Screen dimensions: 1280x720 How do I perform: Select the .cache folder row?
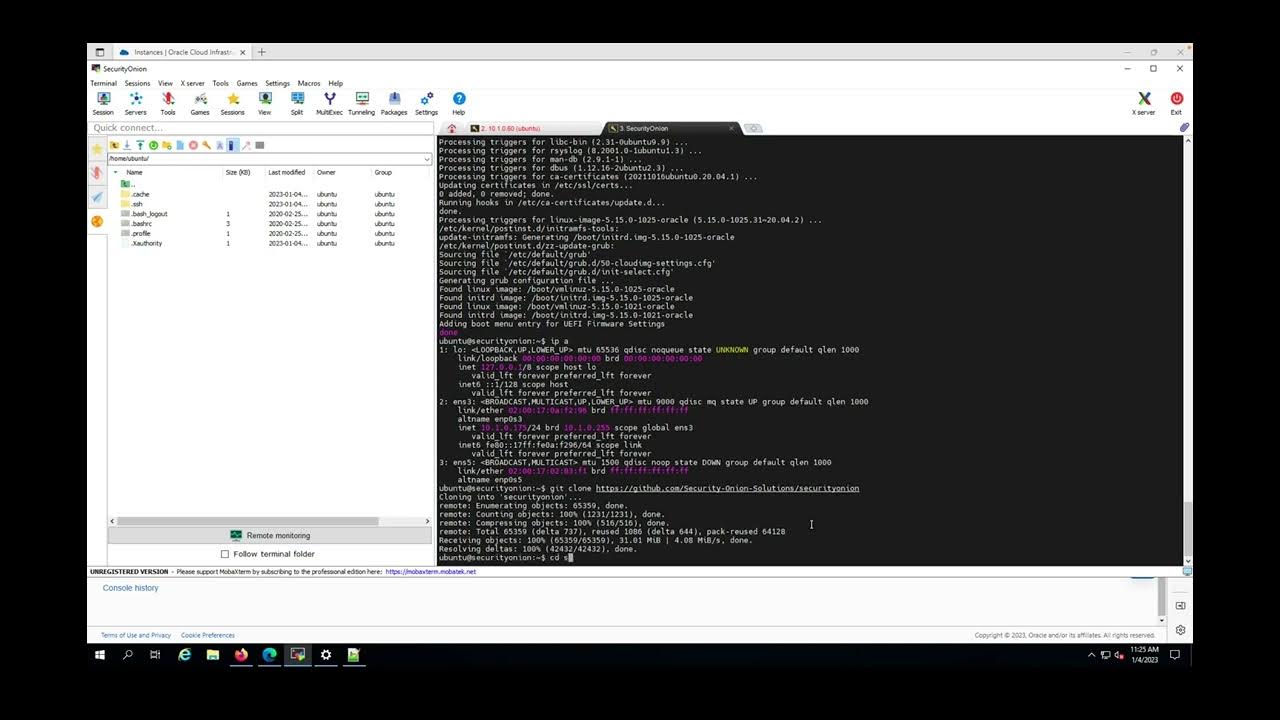pos(270,194)
